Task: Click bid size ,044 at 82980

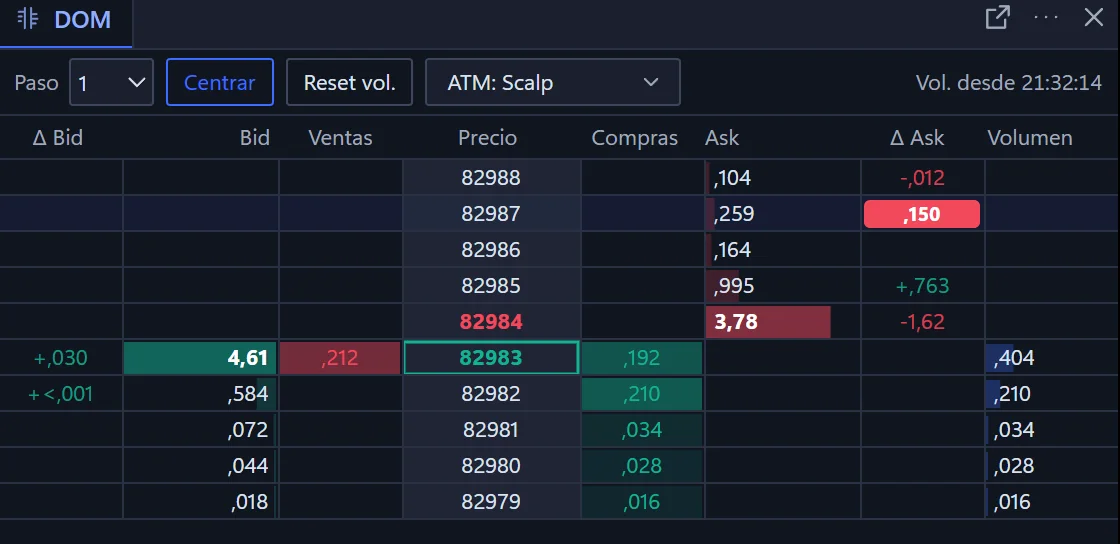Action: point(248,466)
